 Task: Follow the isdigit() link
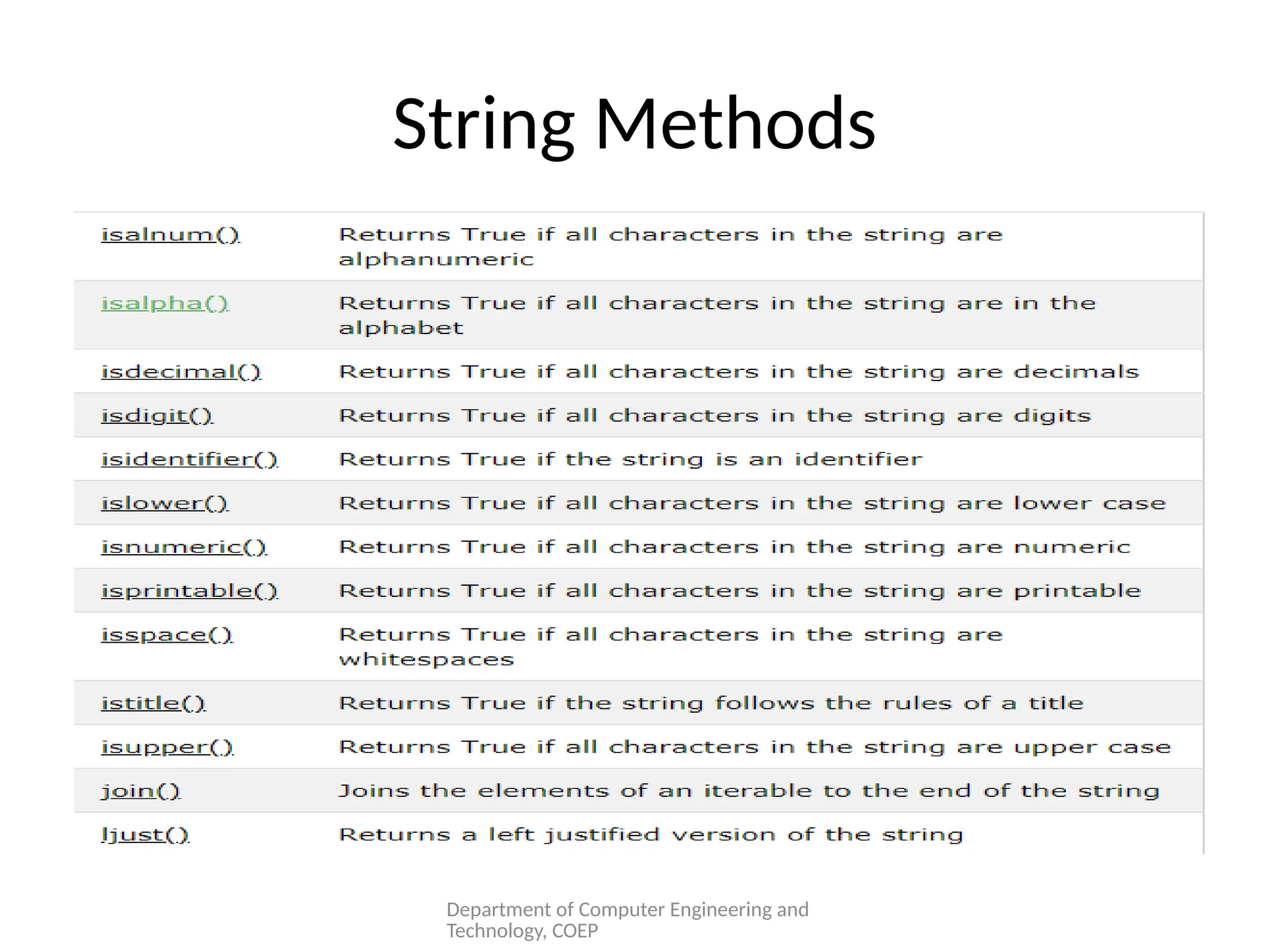click(x=157, y=416)
